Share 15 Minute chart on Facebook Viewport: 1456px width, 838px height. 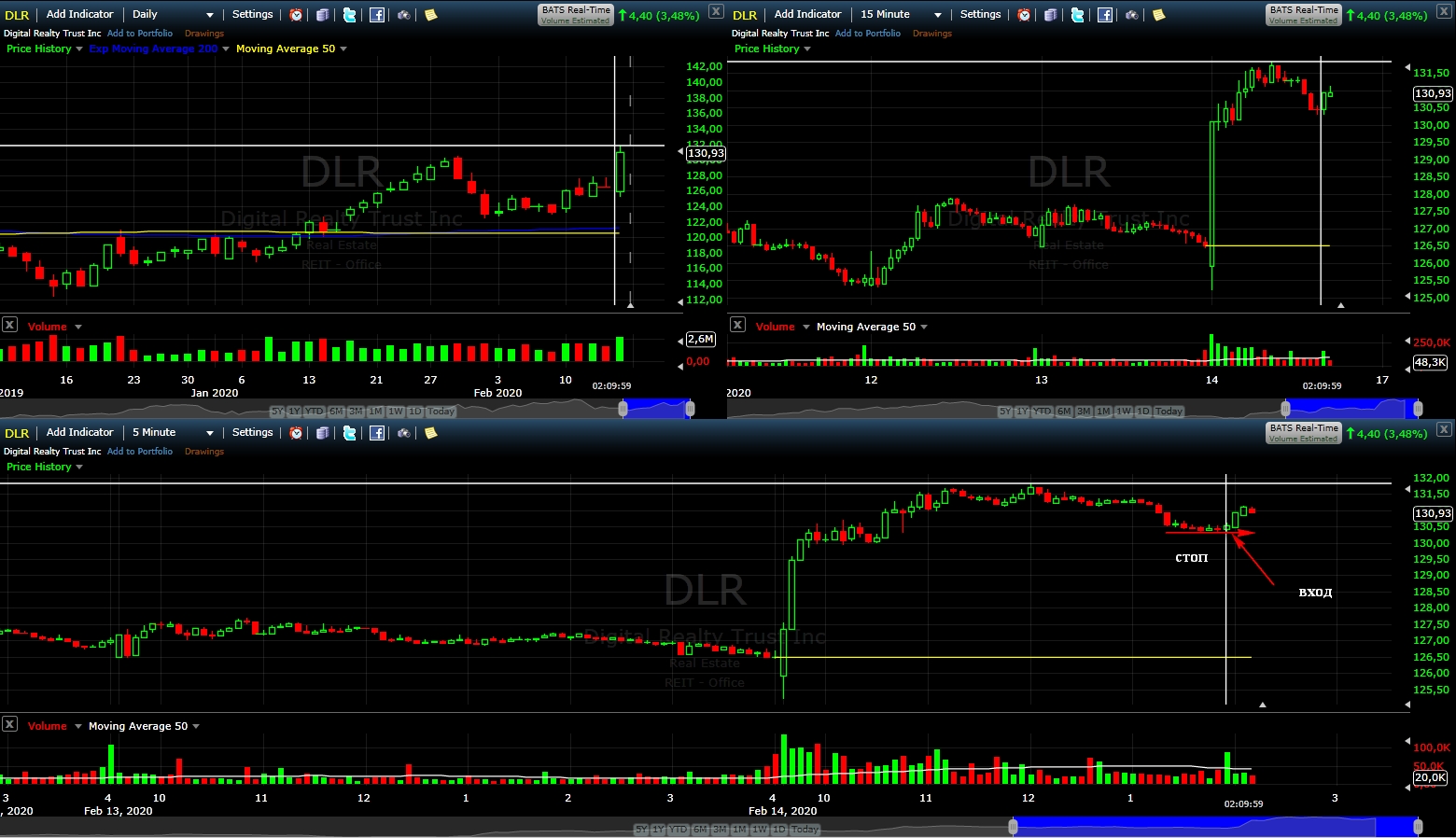tap(1105, 15)
